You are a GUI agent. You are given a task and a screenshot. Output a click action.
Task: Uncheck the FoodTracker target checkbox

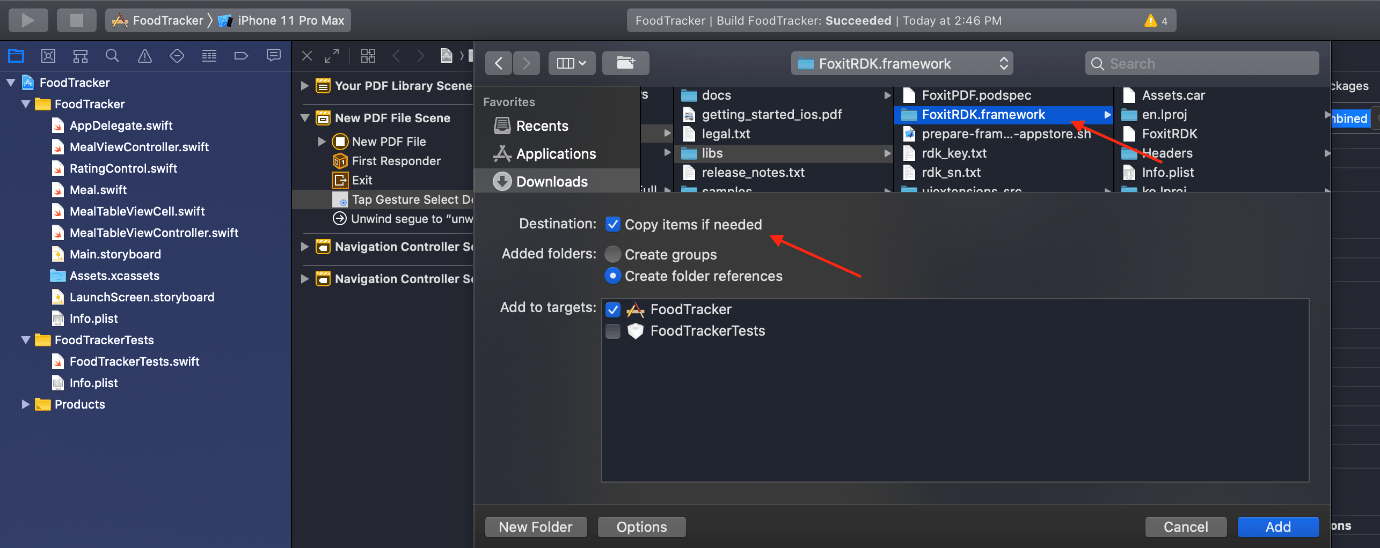(613, 310)
